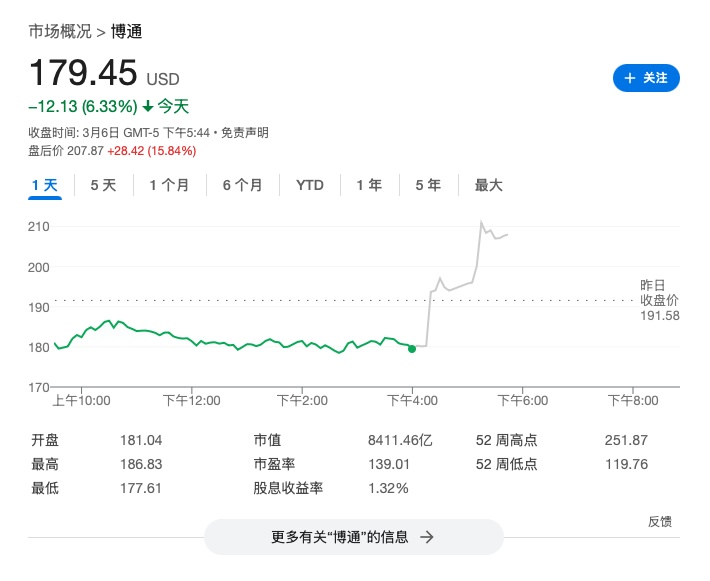Screen dimensions: 710x581
Task: Show the 5 年 price chart
Action: (x=428, y=185)
